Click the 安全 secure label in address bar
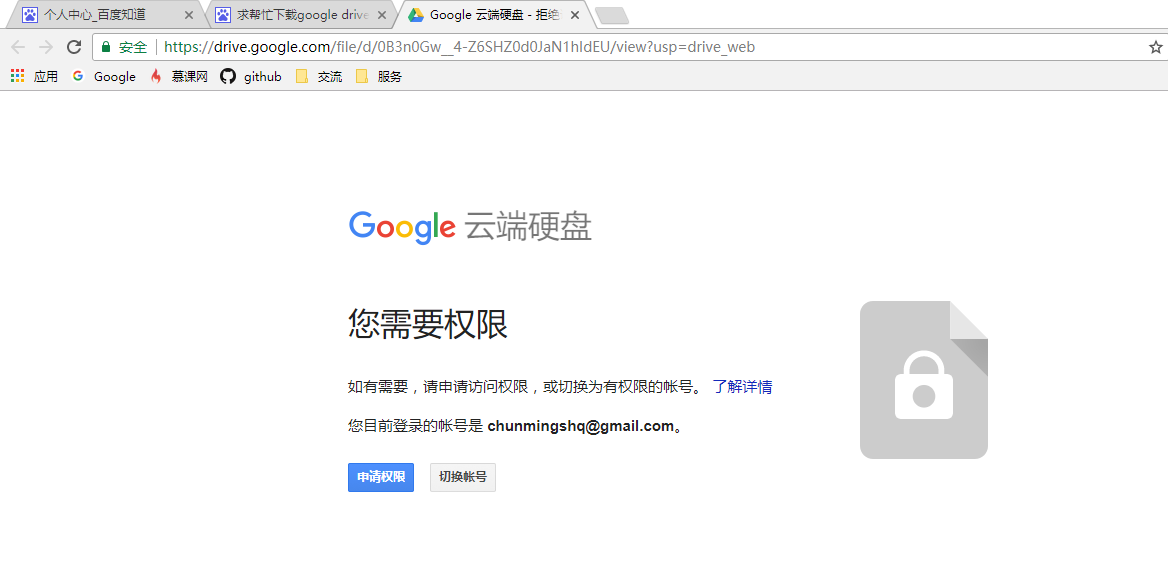The image size is (1168, 579). pyautogui.click(x=133, y=47)
